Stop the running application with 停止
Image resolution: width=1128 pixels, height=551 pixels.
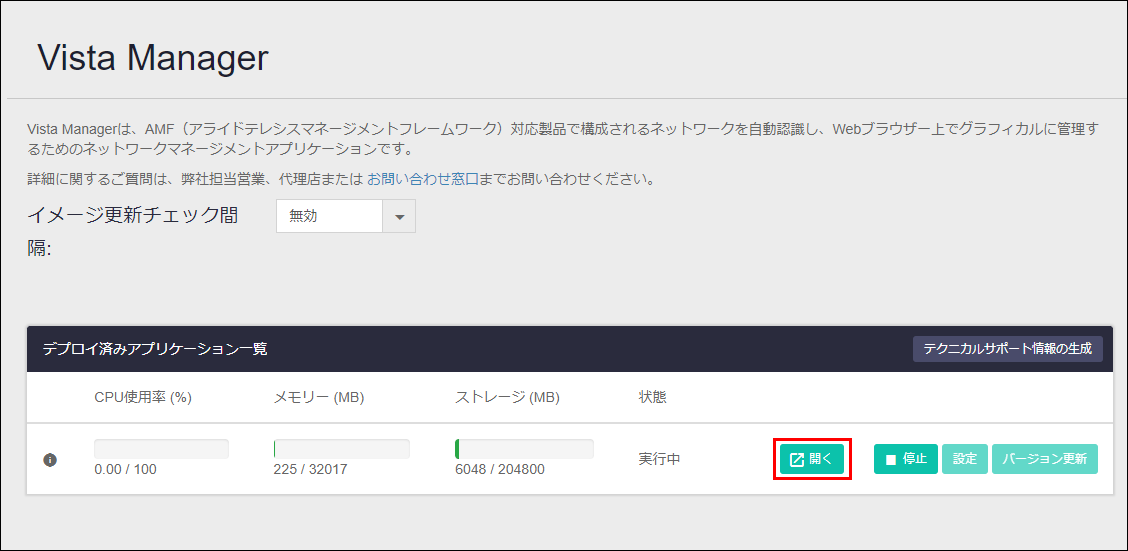click(x=906, y=459)
